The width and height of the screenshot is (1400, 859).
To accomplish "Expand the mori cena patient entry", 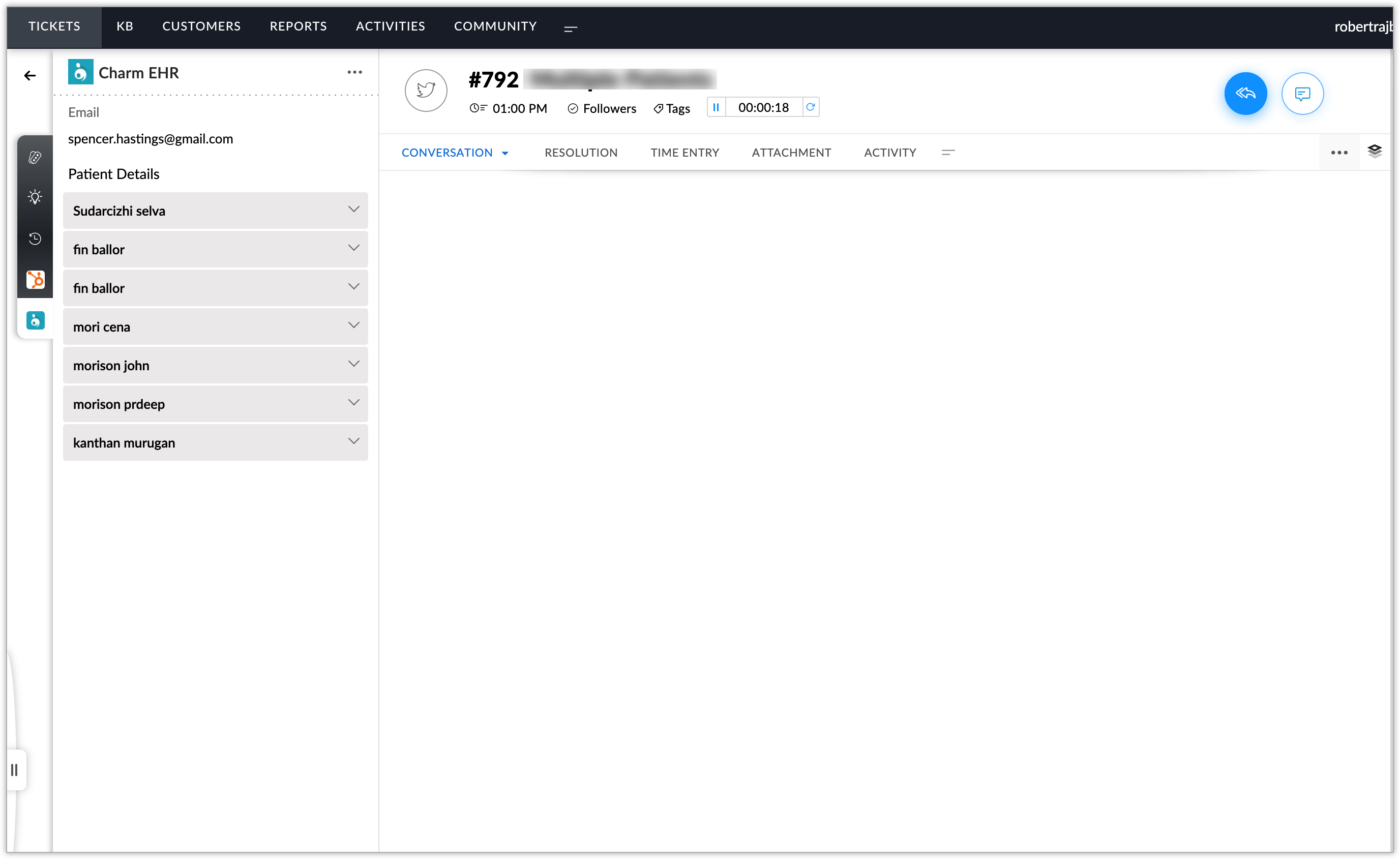I will click(x=353, y=325).
